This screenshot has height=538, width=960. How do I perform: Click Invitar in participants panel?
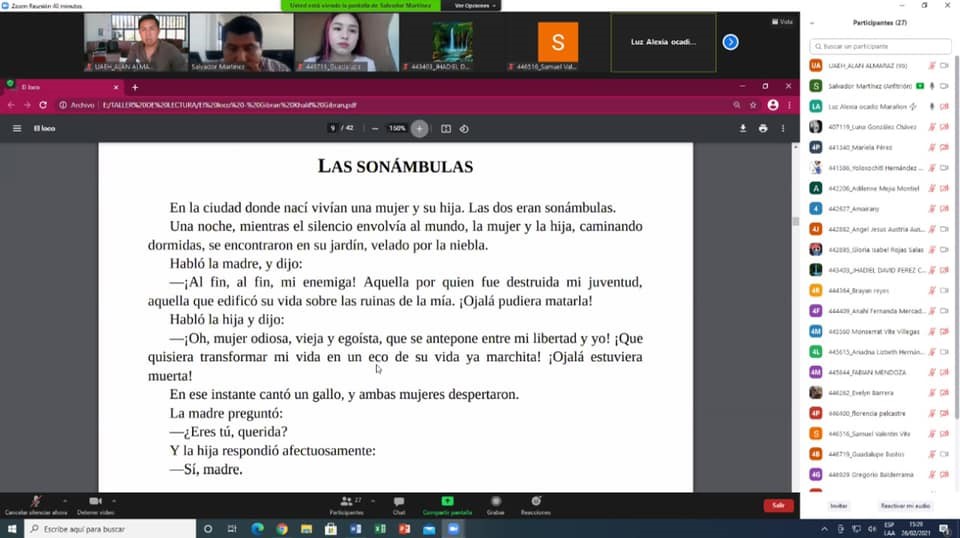838,506
